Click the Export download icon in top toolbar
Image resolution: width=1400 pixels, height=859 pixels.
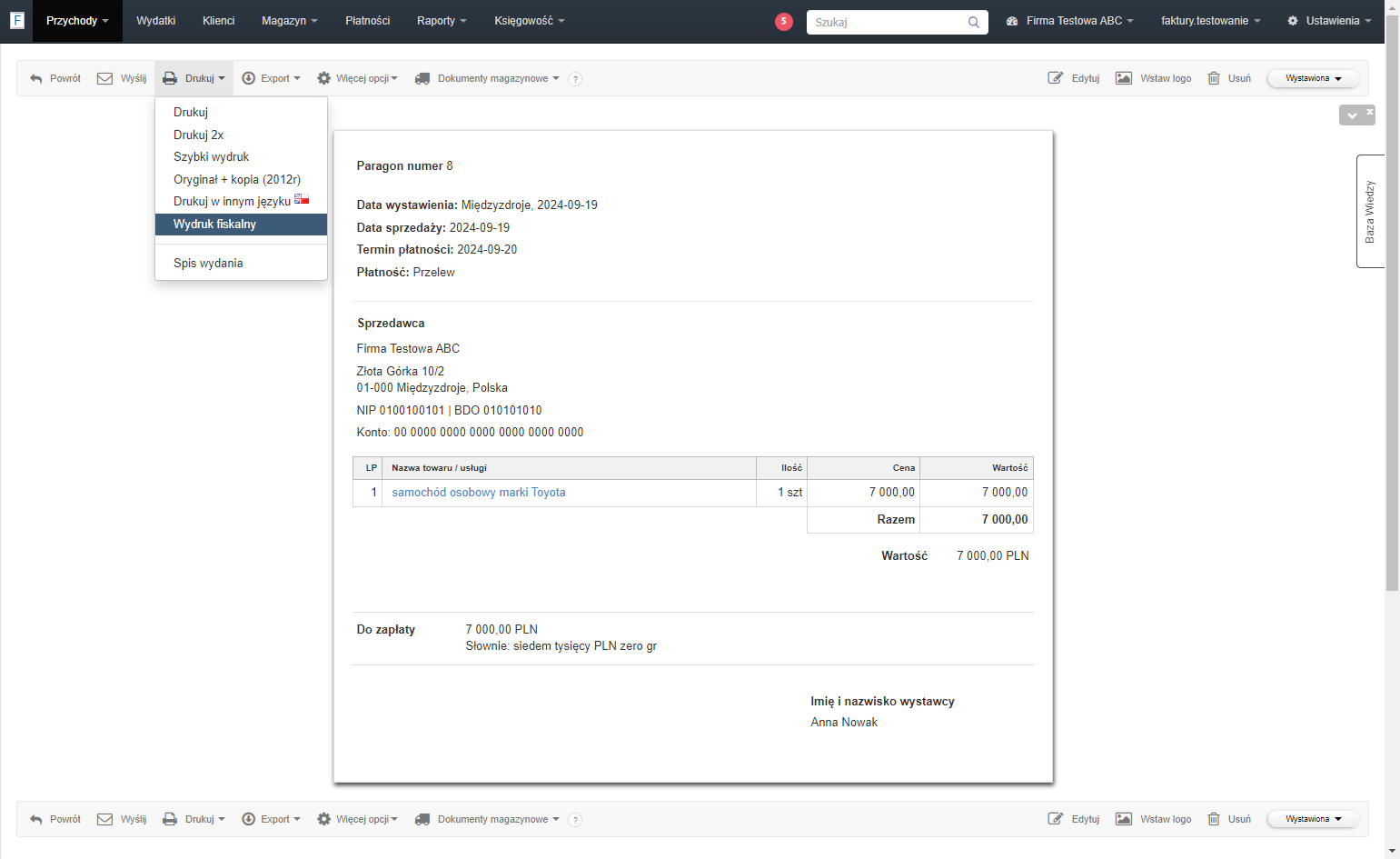point(249,78)
